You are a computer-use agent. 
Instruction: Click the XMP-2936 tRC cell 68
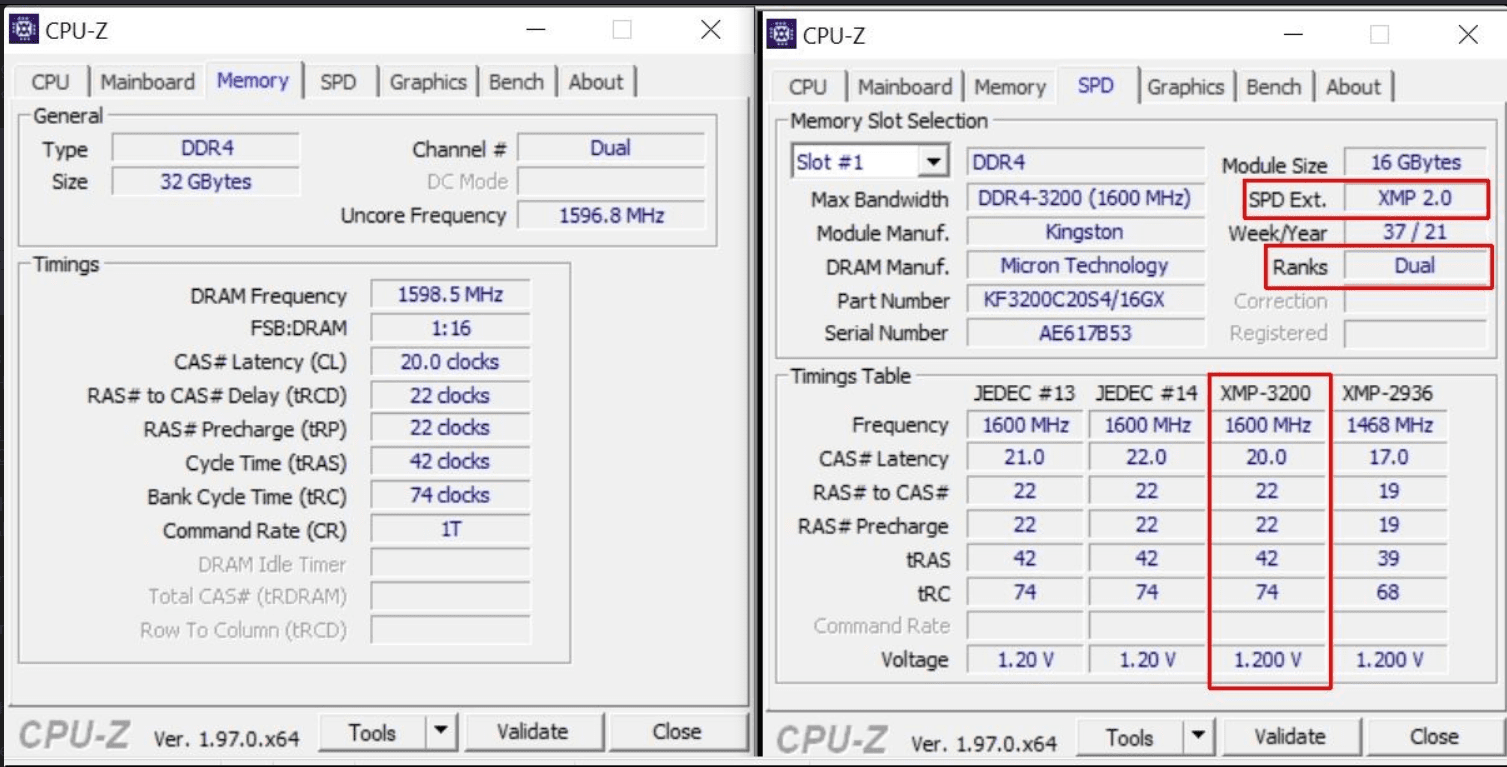(1389, 593)
